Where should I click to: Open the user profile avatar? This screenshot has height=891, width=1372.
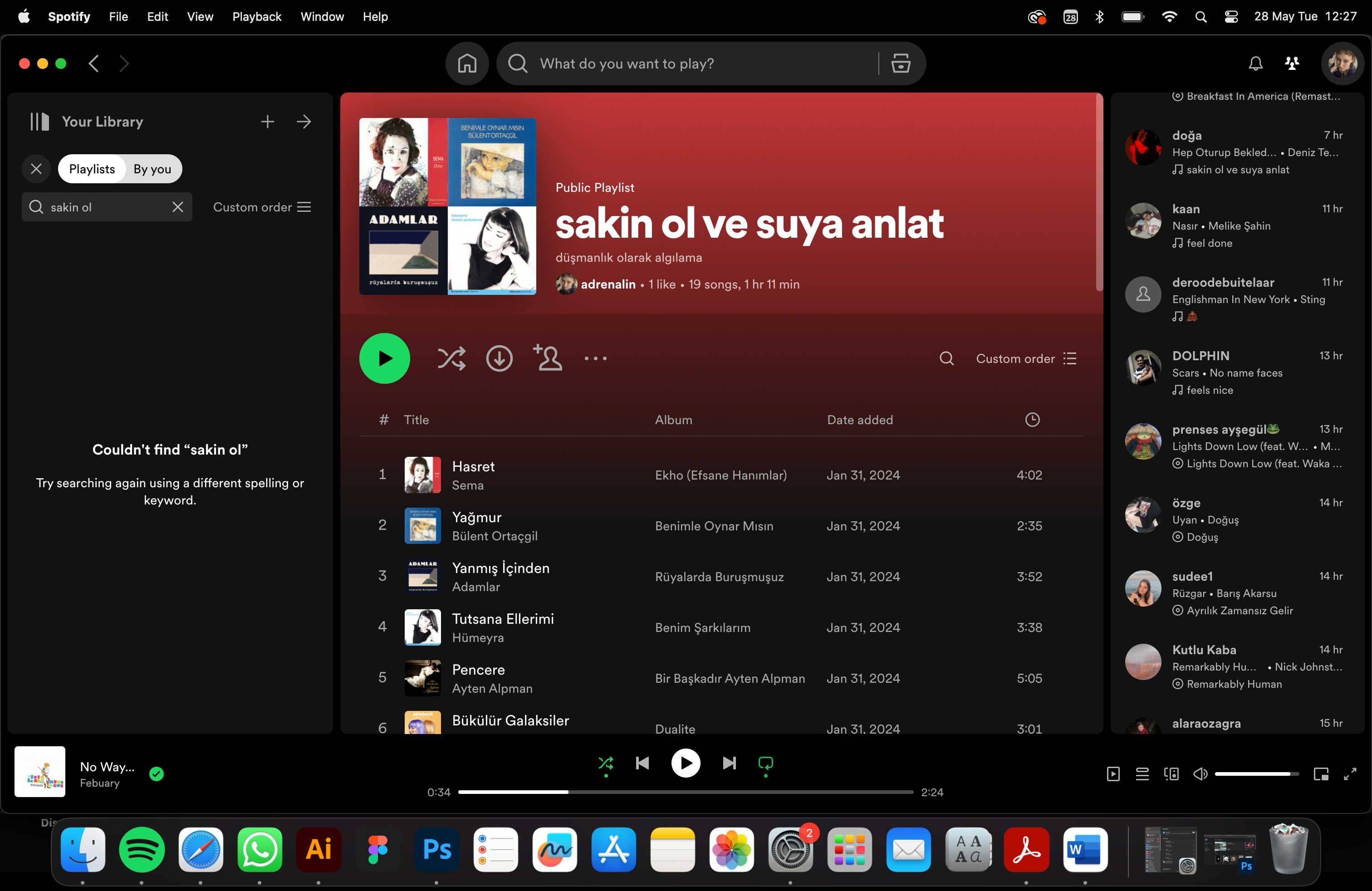click(x=1343, y=64)
